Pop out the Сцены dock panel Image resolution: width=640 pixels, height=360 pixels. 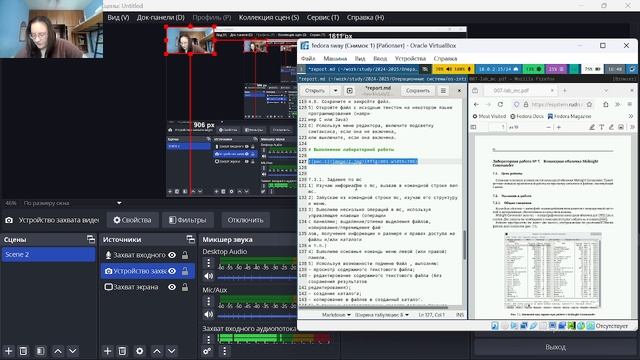pyautogui.click(x=91, y=239)
